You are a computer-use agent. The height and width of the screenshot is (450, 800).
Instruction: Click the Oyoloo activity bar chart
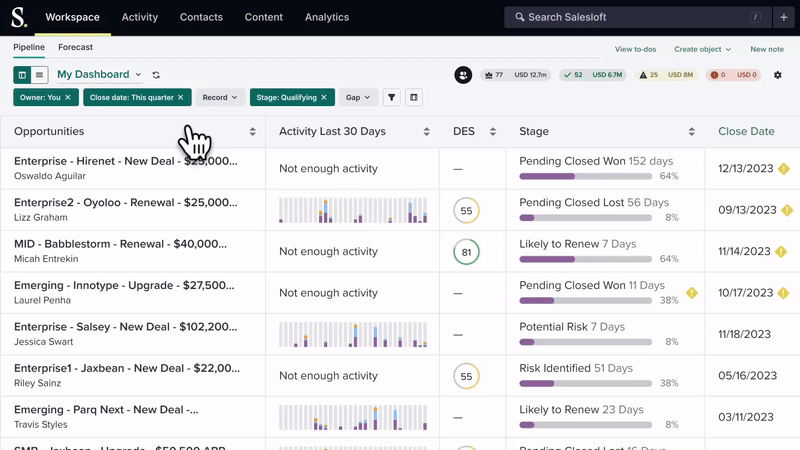tap(353, 210)
